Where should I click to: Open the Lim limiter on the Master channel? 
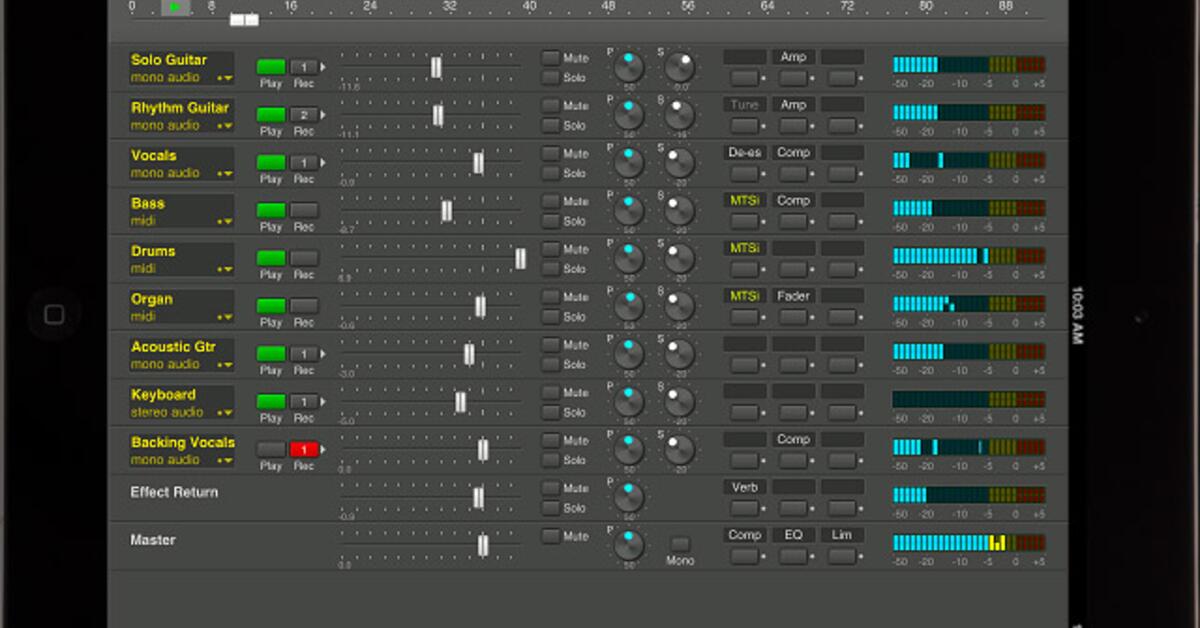click(x=842, y=535)
